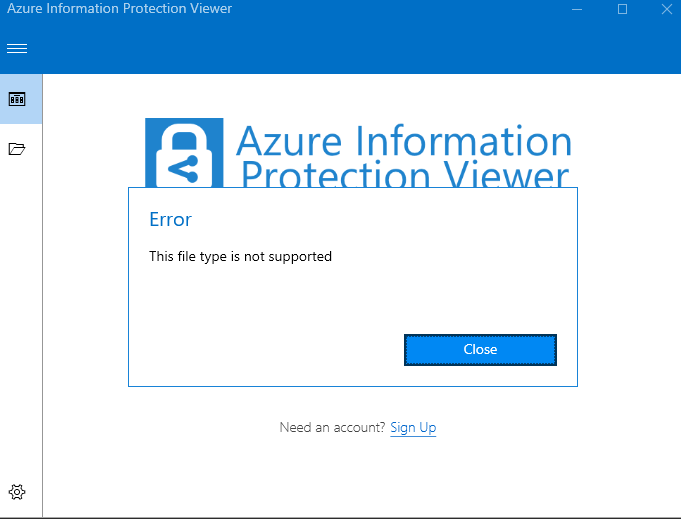Click the blue header bar beside hamburger
Viewport: 681px width, 519px height.
[350, 49]
